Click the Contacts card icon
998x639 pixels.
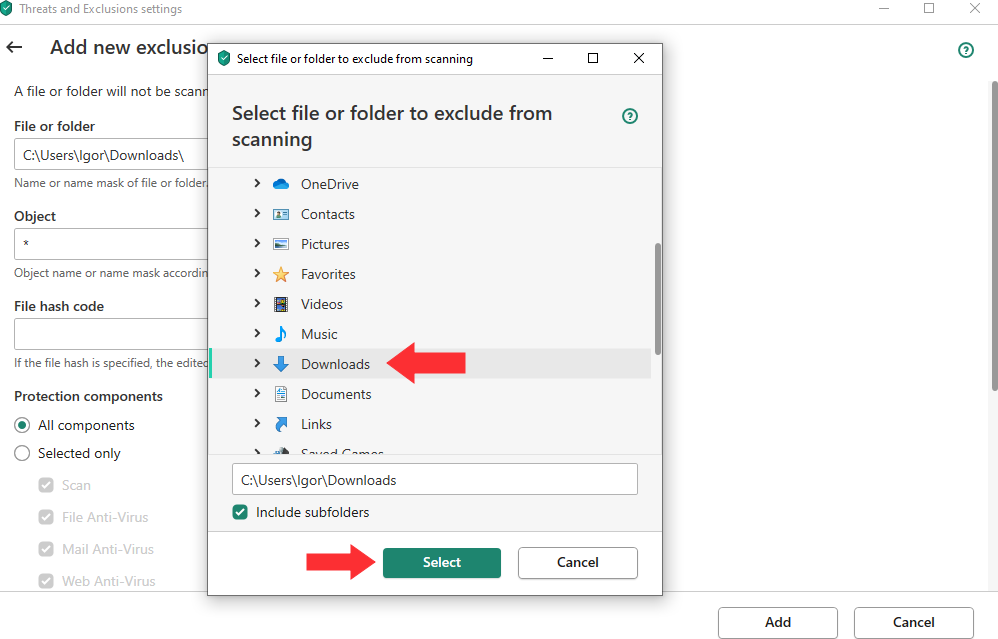point(281,214)
